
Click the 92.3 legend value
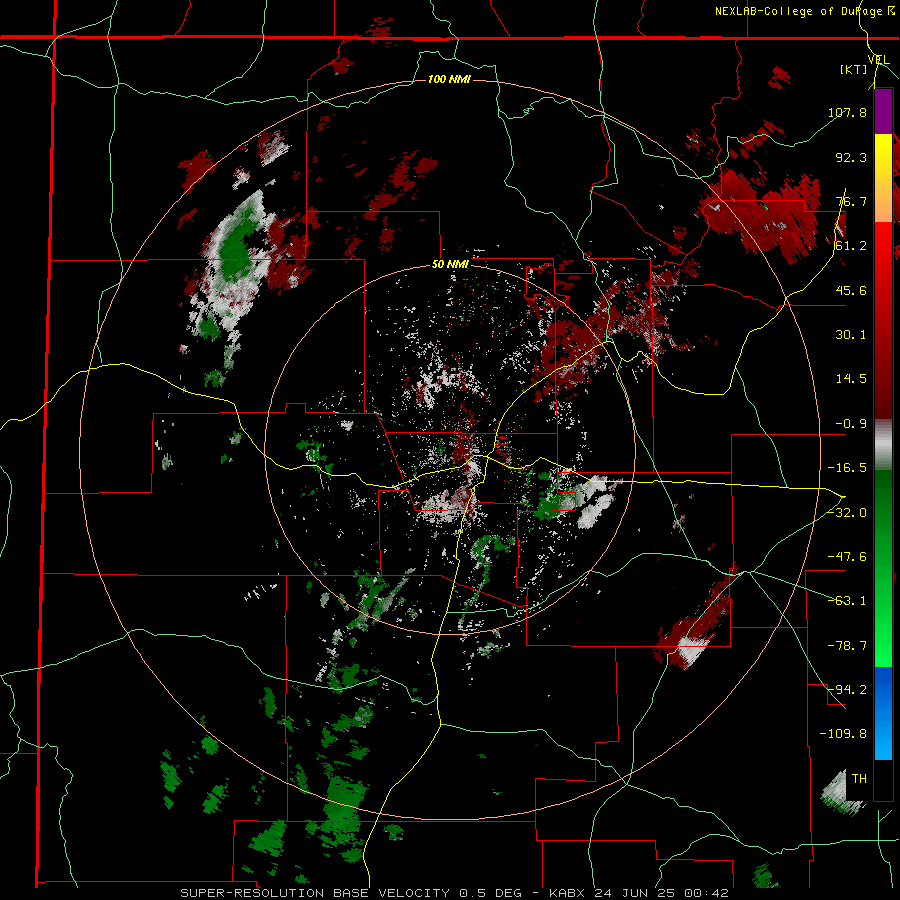coord(851,157)
